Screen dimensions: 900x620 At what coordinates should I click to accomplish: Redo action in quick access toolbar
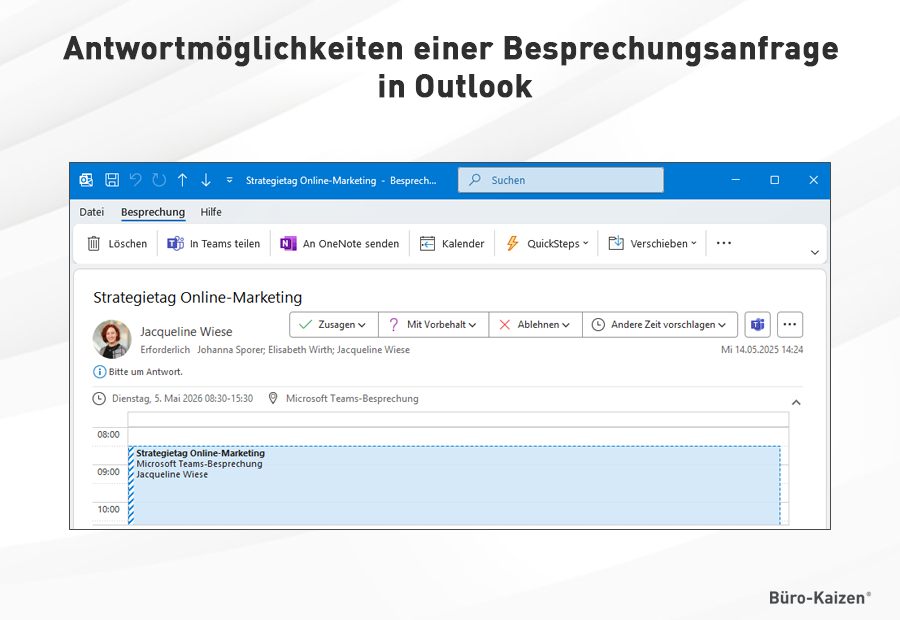click(x=159, y=180)
